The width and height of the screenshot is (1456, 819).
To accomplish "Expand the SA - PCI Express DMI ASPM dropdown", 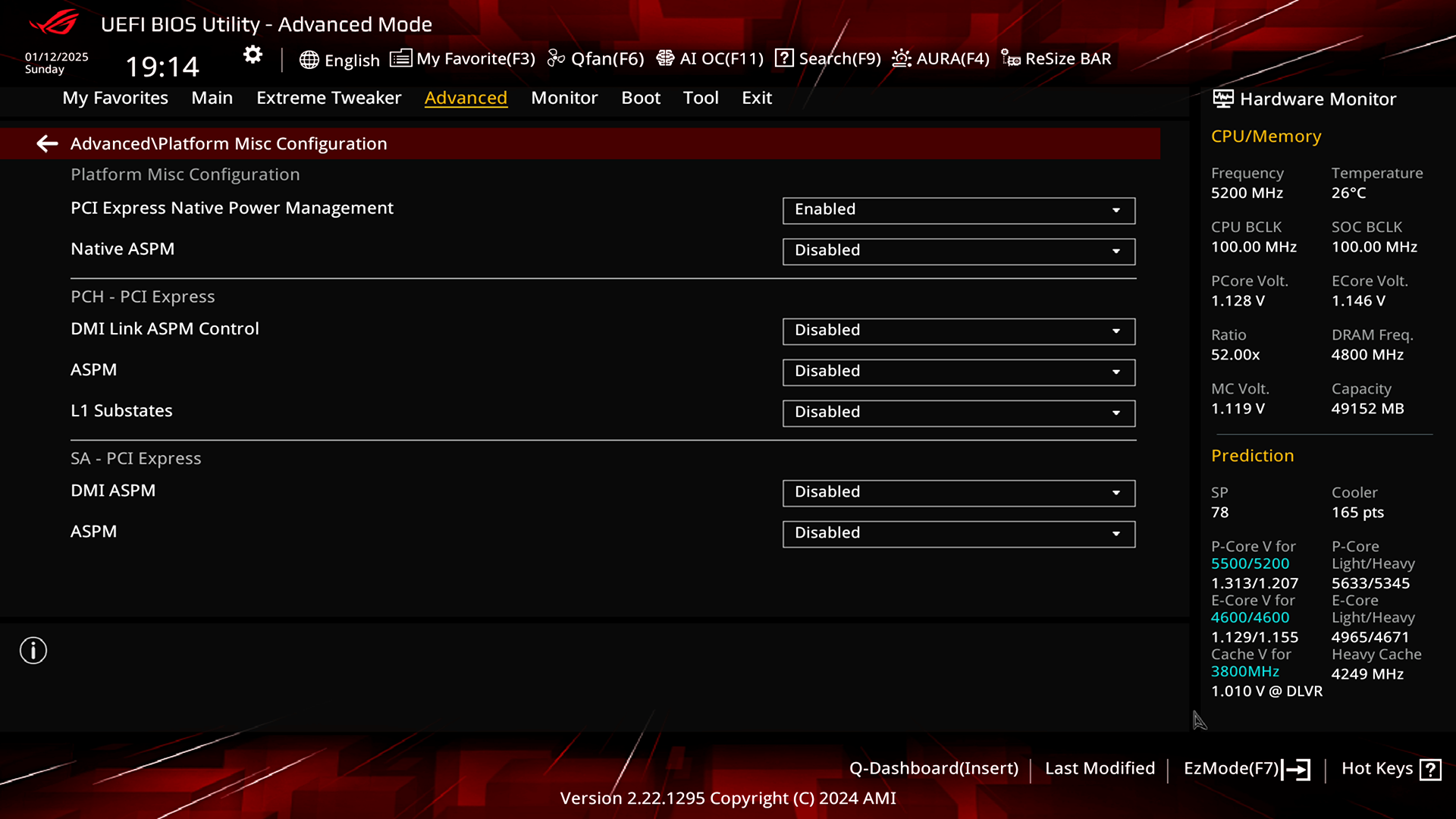I will click(1117, 492).
